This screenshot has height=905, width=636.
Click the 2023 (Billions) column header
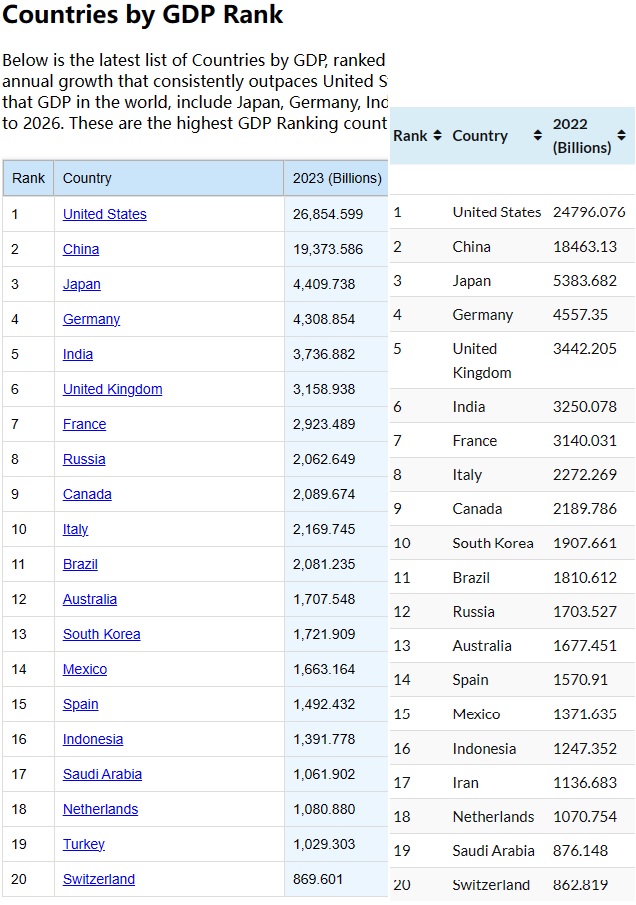pos(336,178)
